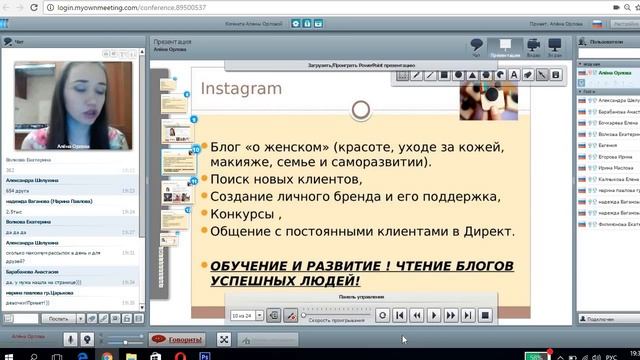Click the save annotations disk icon

(x=556, y=75)
